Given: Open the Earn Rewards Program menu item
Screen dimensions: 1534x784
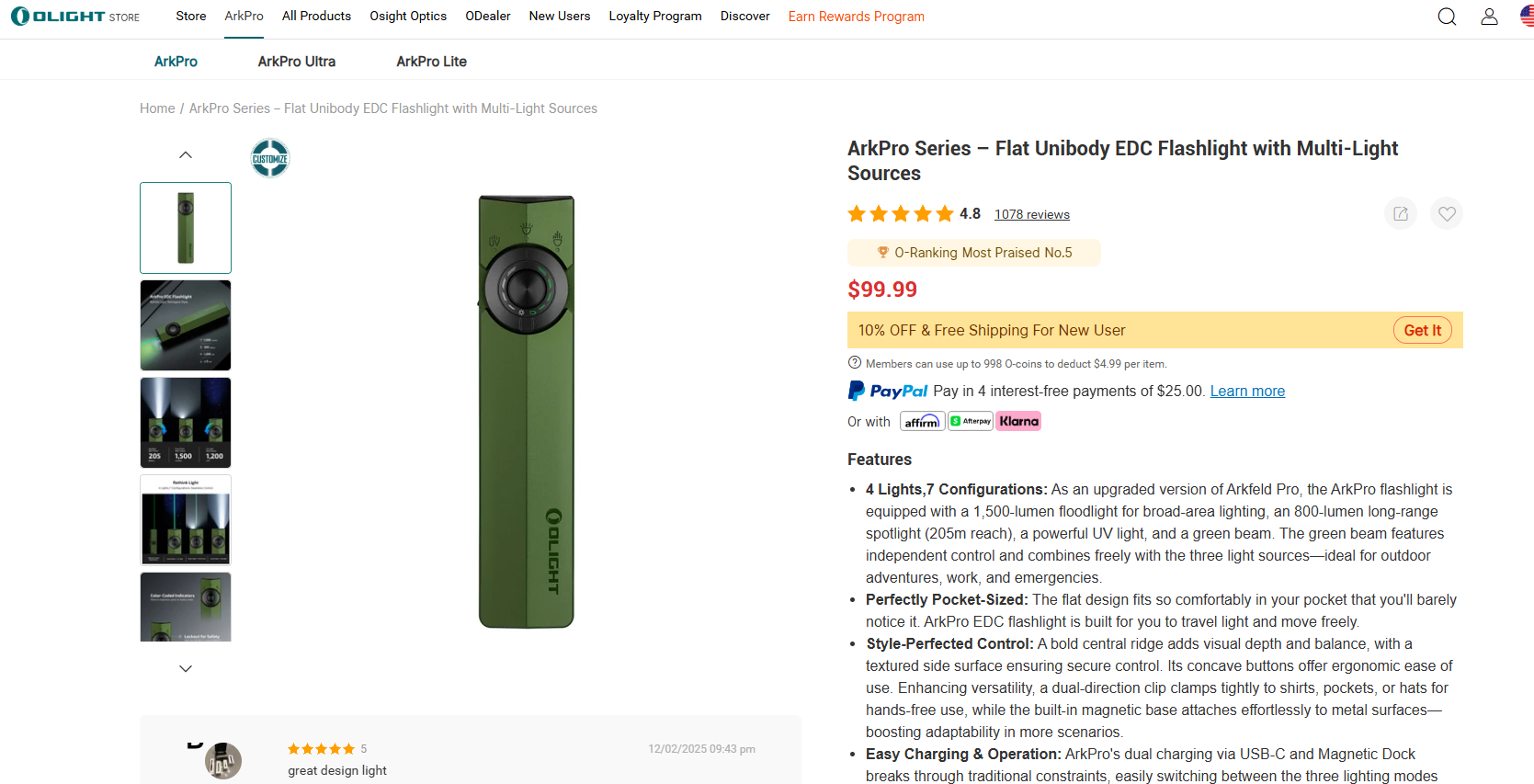Looking at the screenshot, I should pyautogui.click(x=856, y=17).
